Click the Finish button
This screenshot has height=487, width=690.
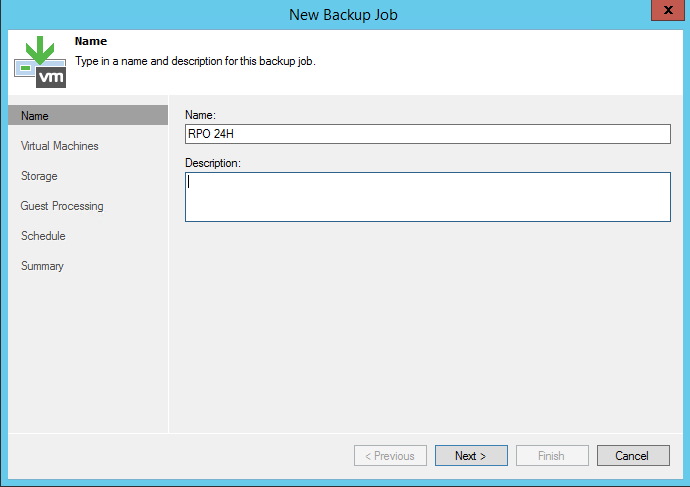point(551,456)
